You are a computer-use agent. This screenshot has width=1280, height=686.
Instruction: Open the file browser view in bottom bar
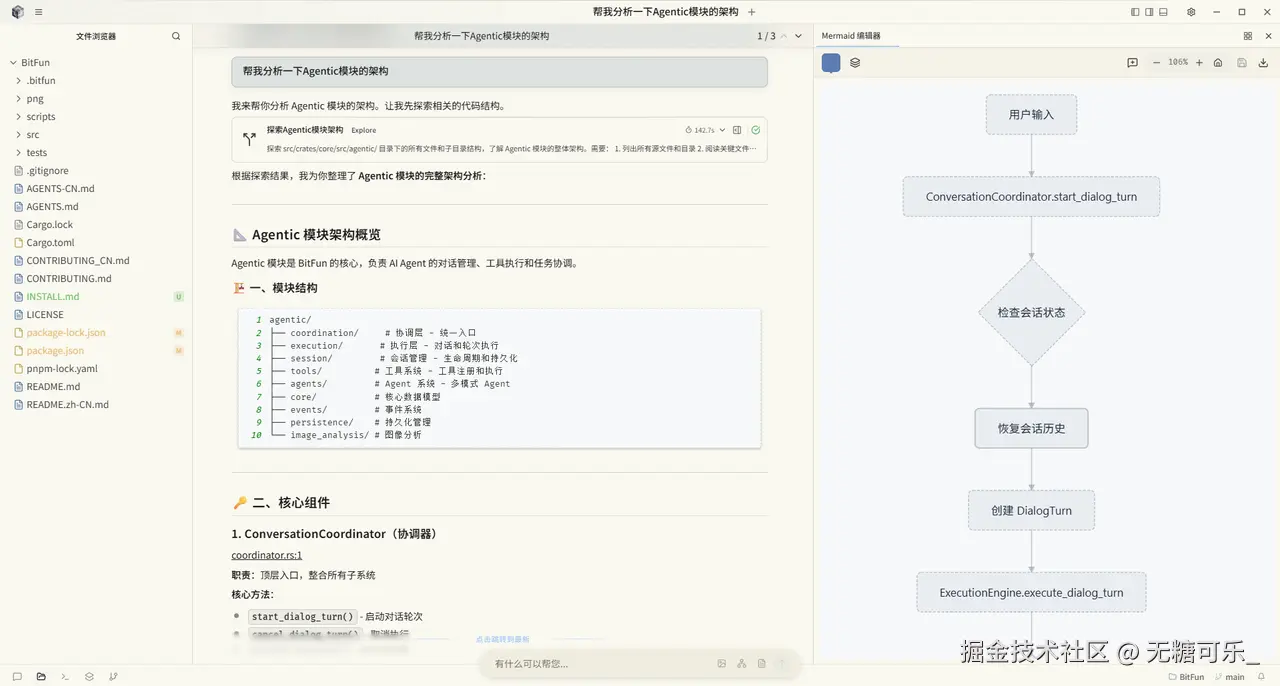point(41,677)
